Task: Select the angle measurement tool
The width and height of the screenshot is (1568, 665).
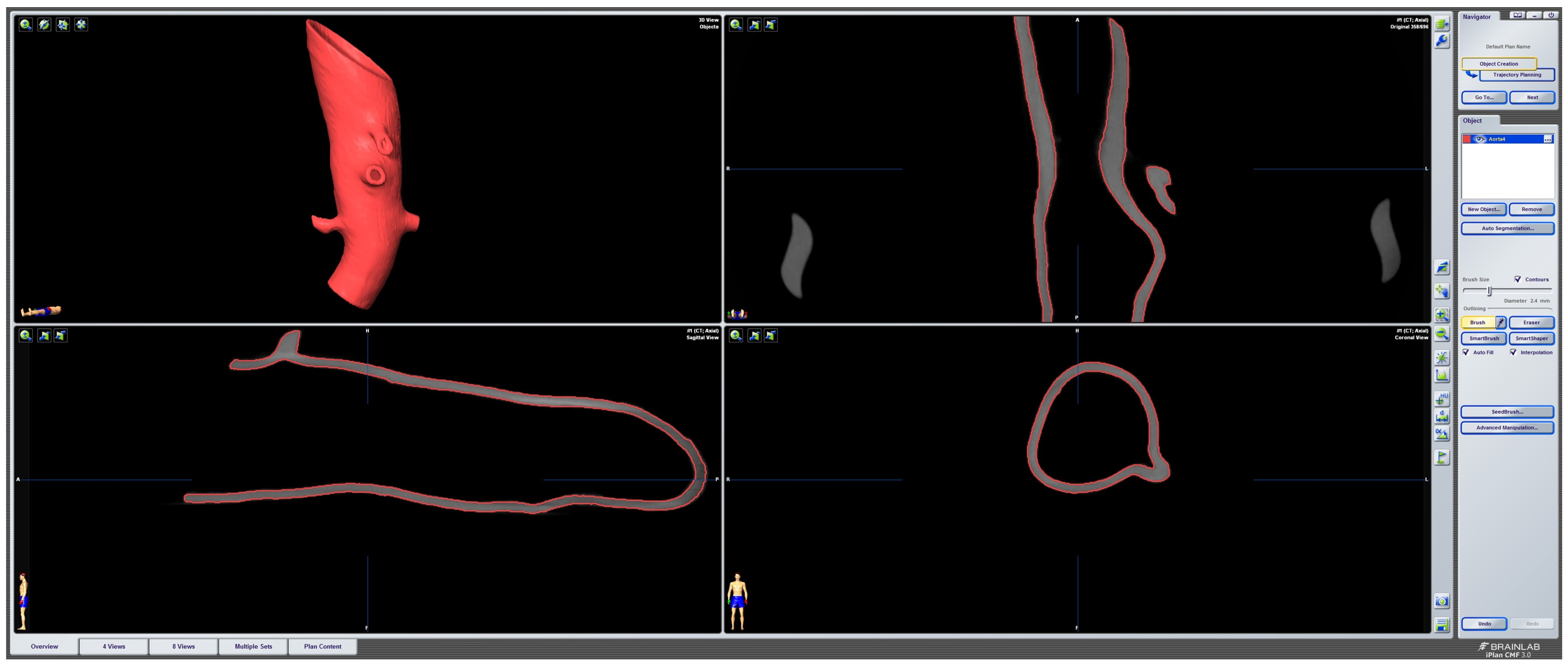Action: pos(1442,434)
